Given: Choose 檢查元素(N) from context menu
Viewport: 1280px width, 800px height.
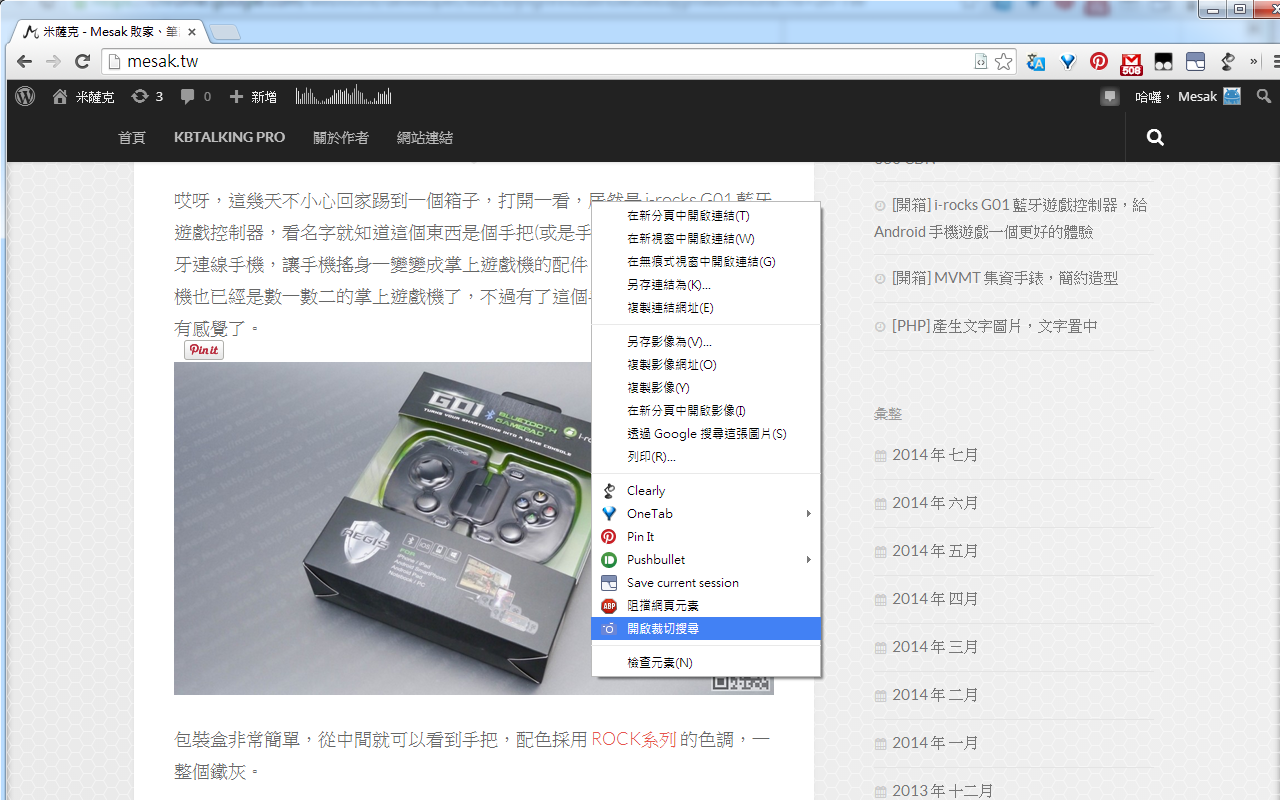Looking at the screenshot, I should pos(706,662).
